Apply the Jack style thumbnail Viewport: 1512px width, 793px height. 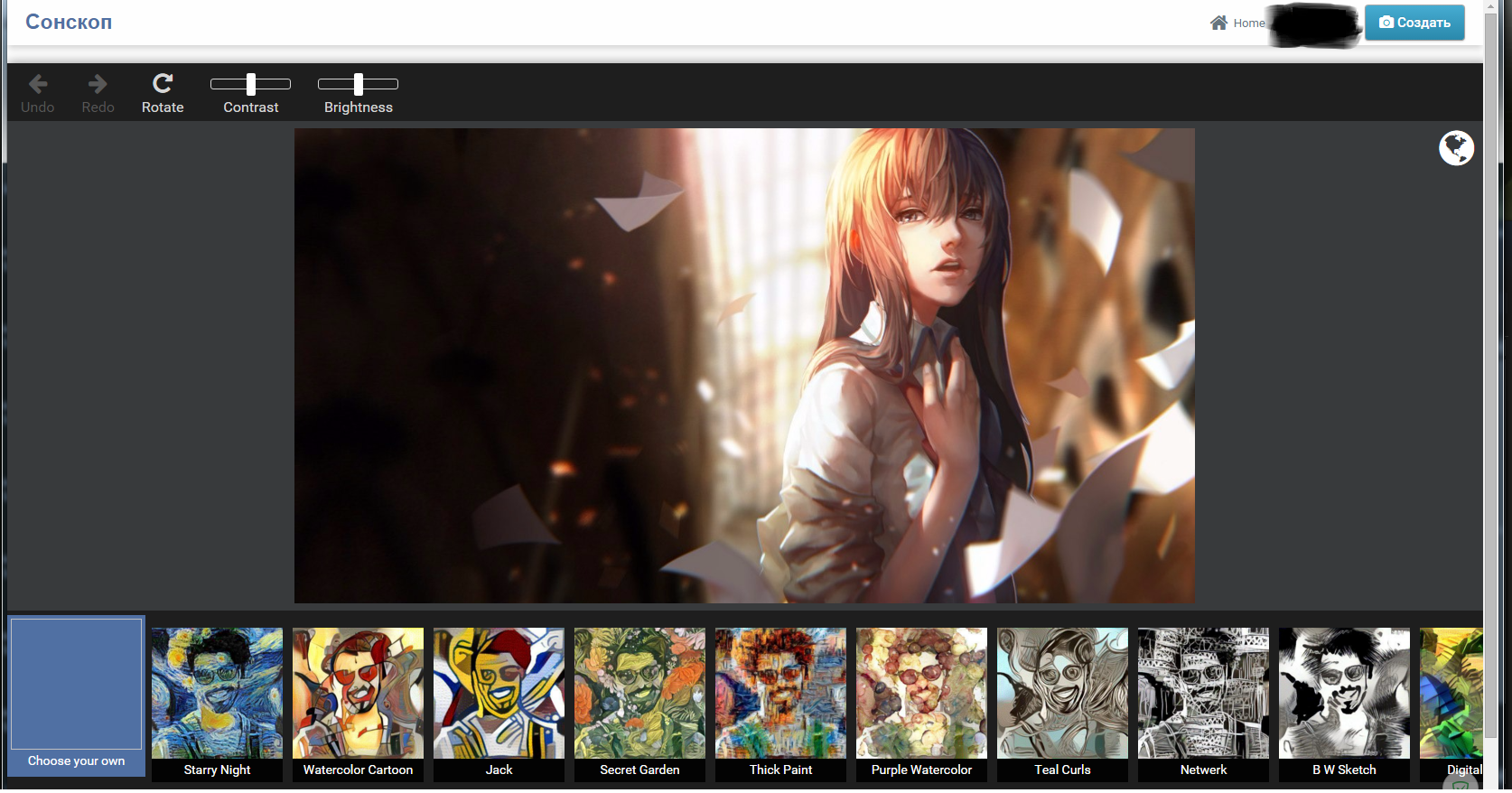499,694
